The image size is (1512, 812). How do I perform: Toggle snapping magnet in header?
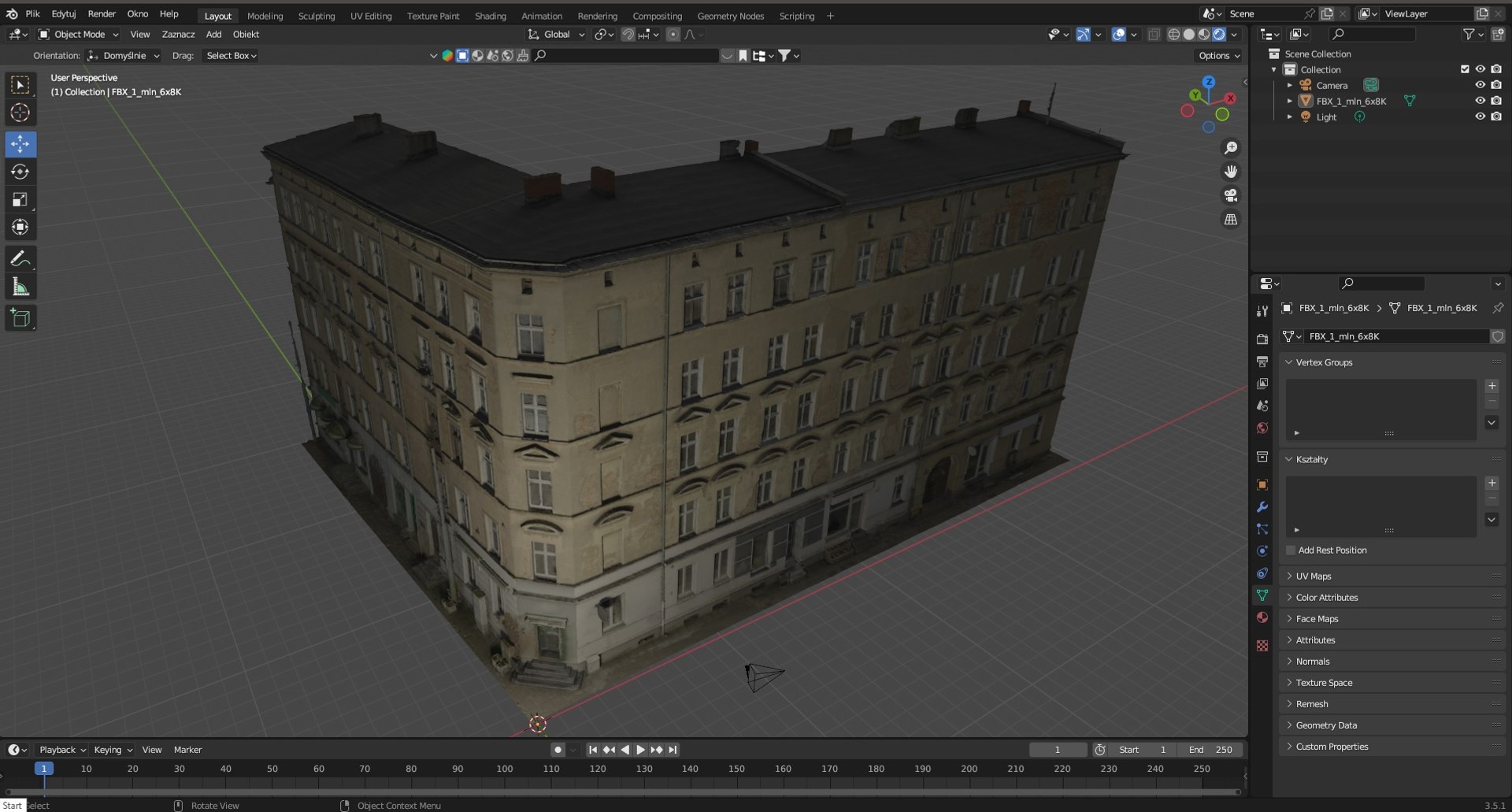coord(628,35)
